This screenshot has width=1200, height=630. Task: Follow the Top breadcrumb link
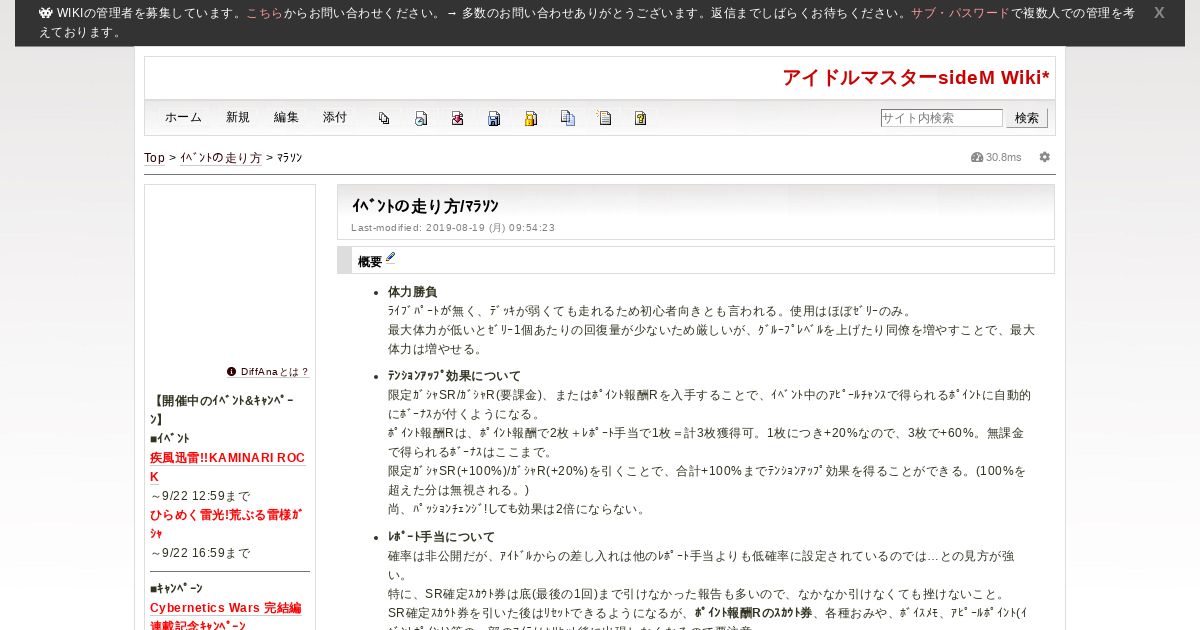(155, 158)
